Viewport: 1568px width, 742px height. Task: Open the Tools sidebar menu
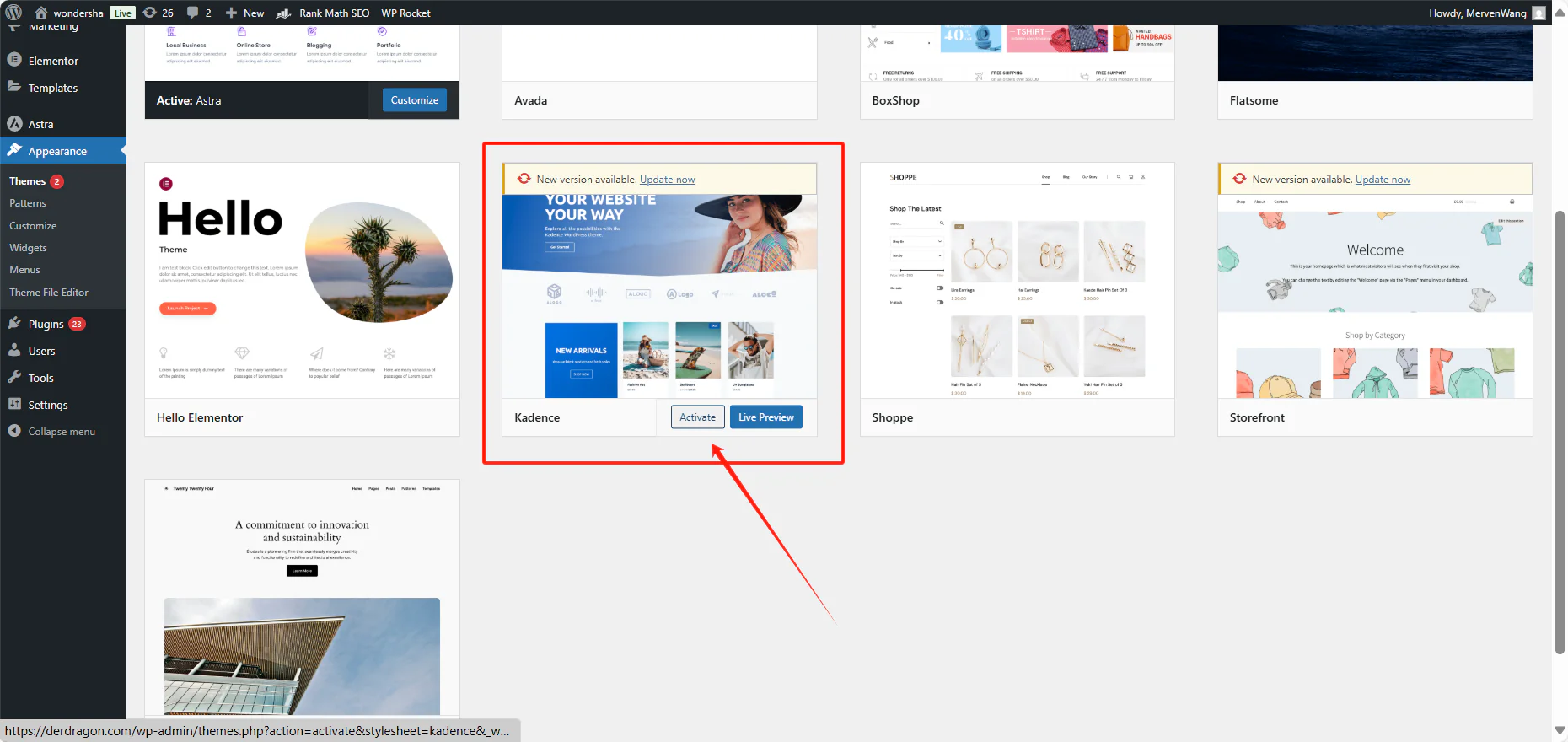[x=40, y=378]
